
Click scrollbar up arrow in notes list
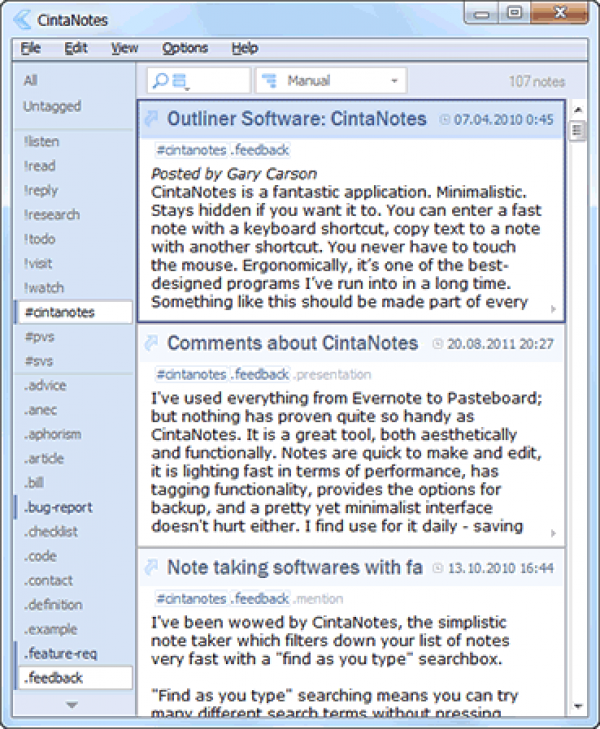pos(578,110)
